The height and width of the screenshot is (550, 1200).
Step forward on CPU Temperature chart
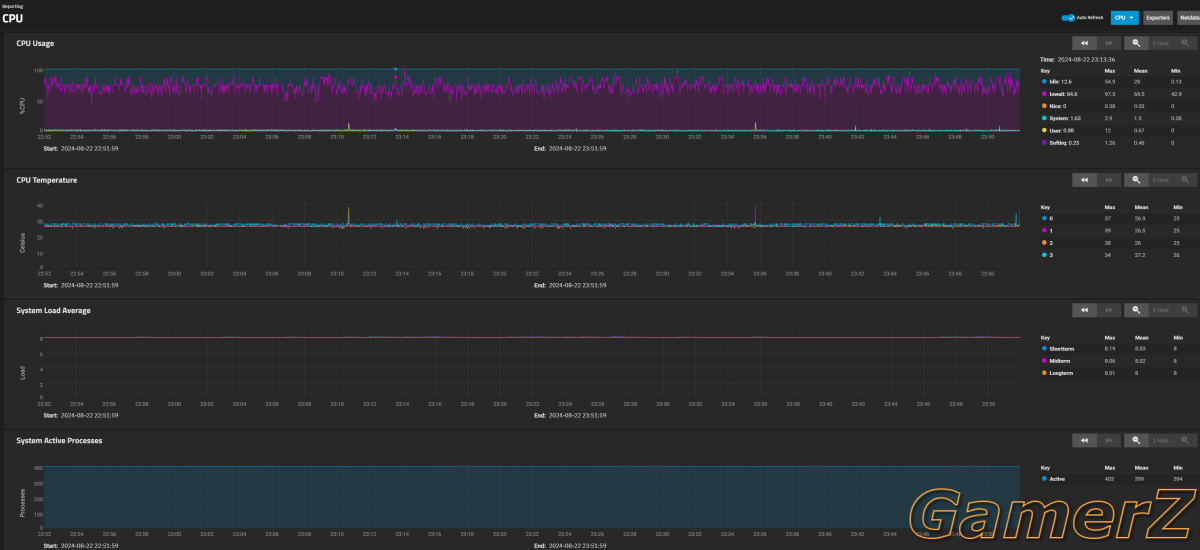click(1108, 180)
